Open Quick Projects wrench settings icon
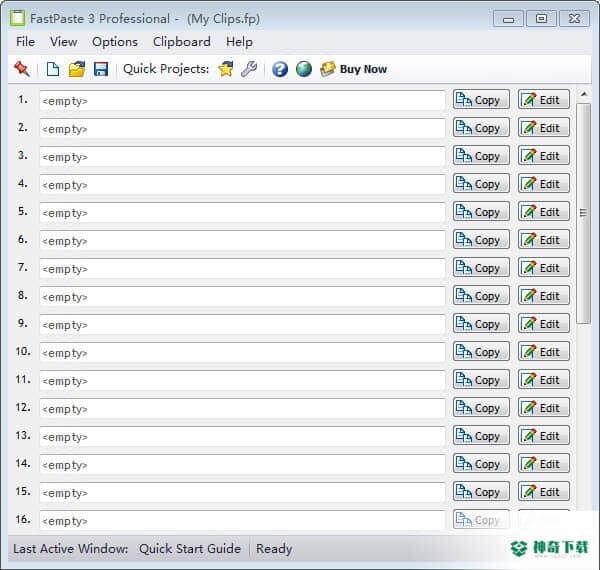The image size is (600, 570). pos(249,69)
